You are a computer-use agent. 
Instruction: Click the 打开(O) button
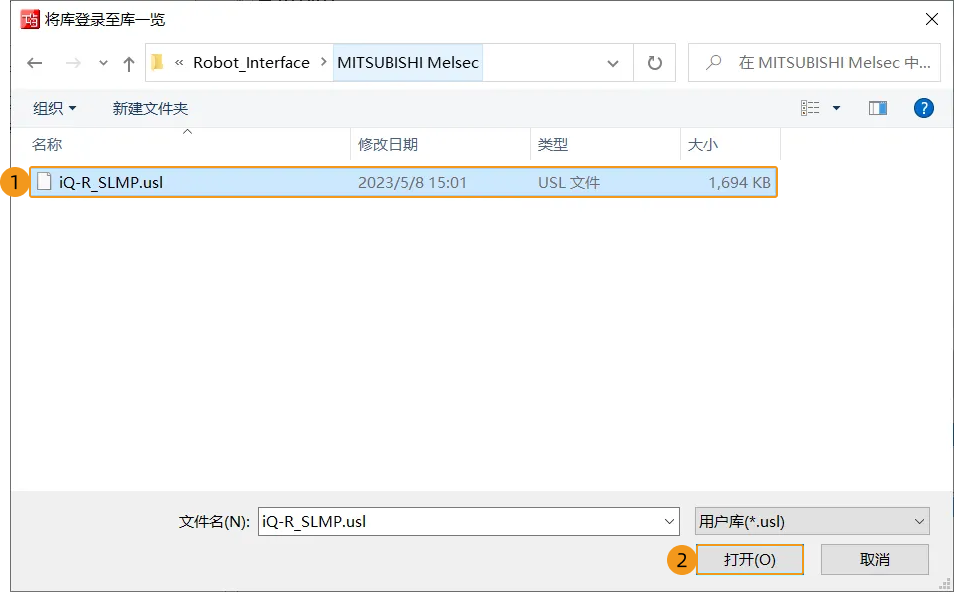750,559
